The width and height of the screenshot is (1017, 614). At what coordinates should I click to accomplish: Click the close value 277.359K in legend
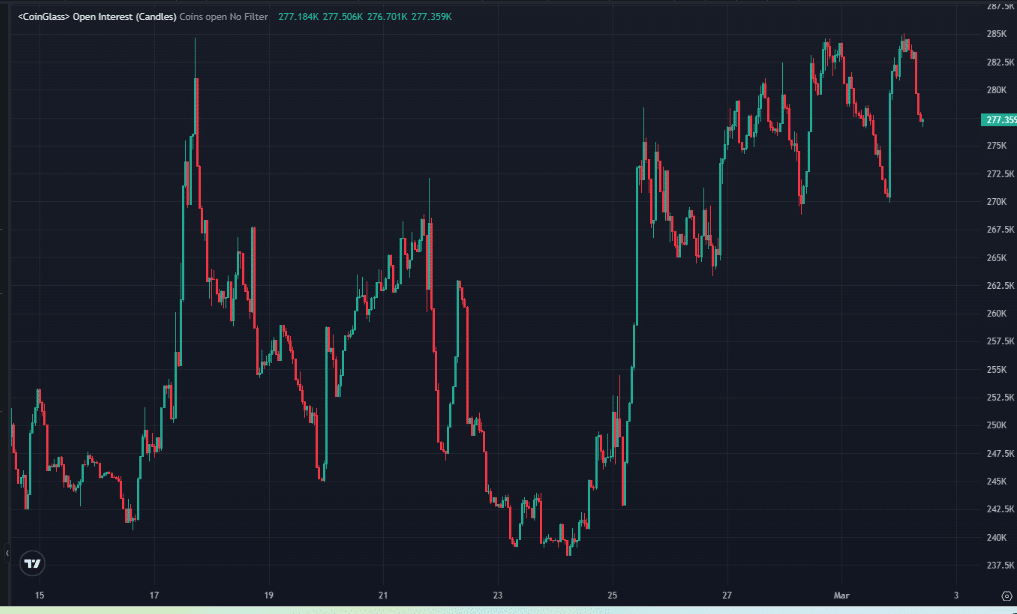coord(431,17)
